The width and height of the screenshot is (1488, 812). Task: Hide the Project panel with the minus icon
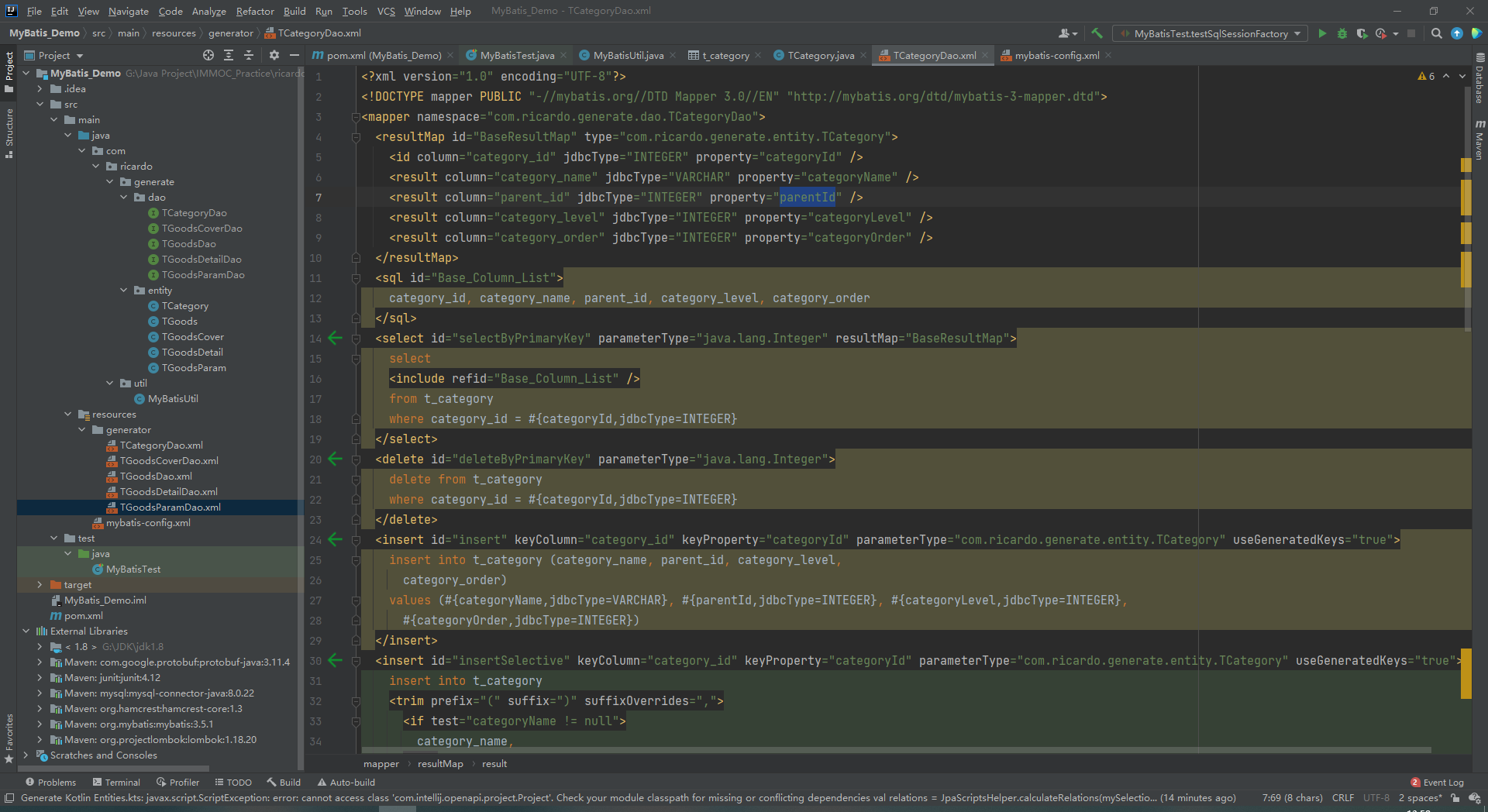click(x=294, y=55)
